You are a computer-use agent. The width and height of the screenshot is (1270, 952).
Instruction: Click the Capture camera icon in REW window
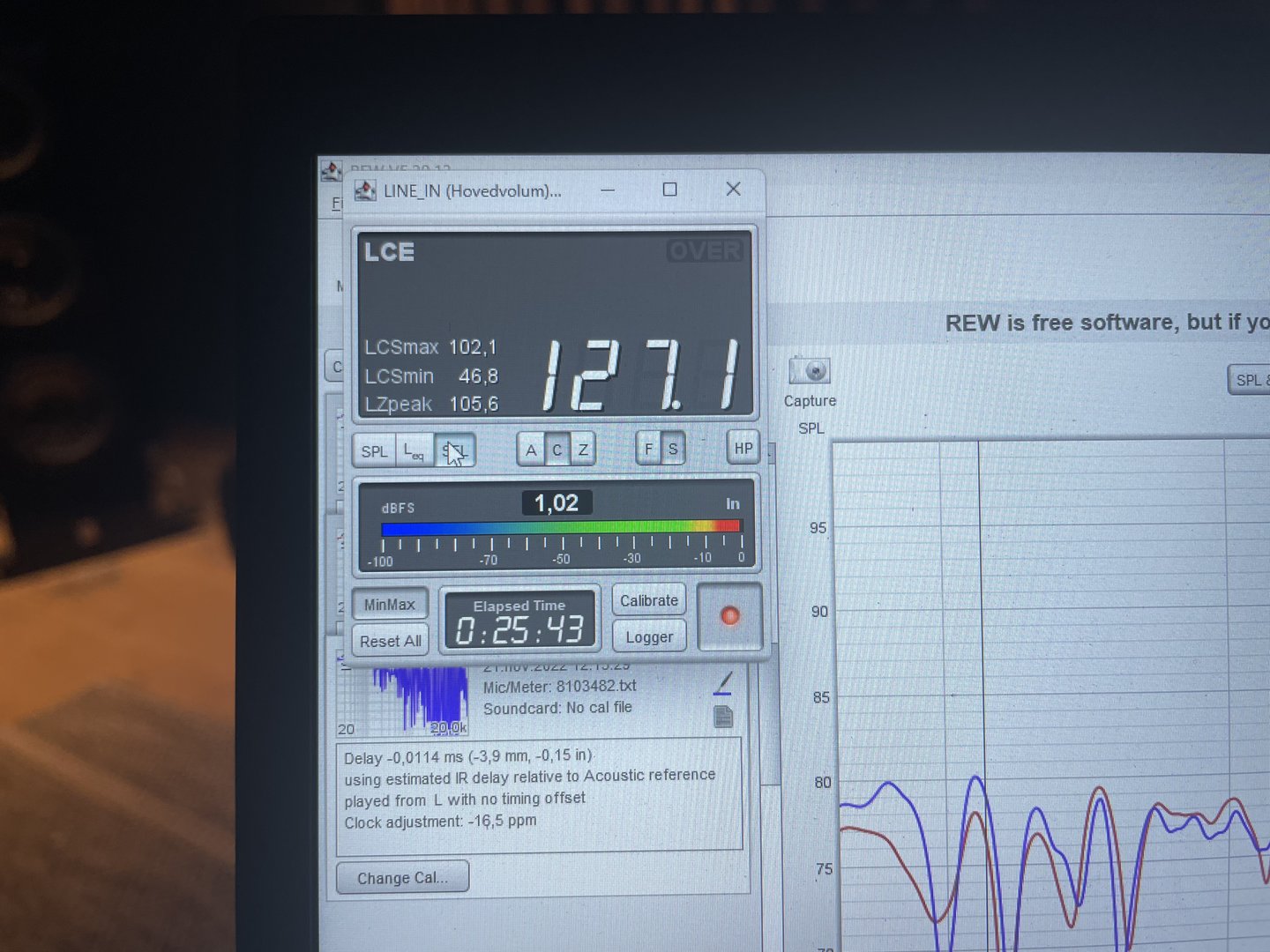point(810,370)
